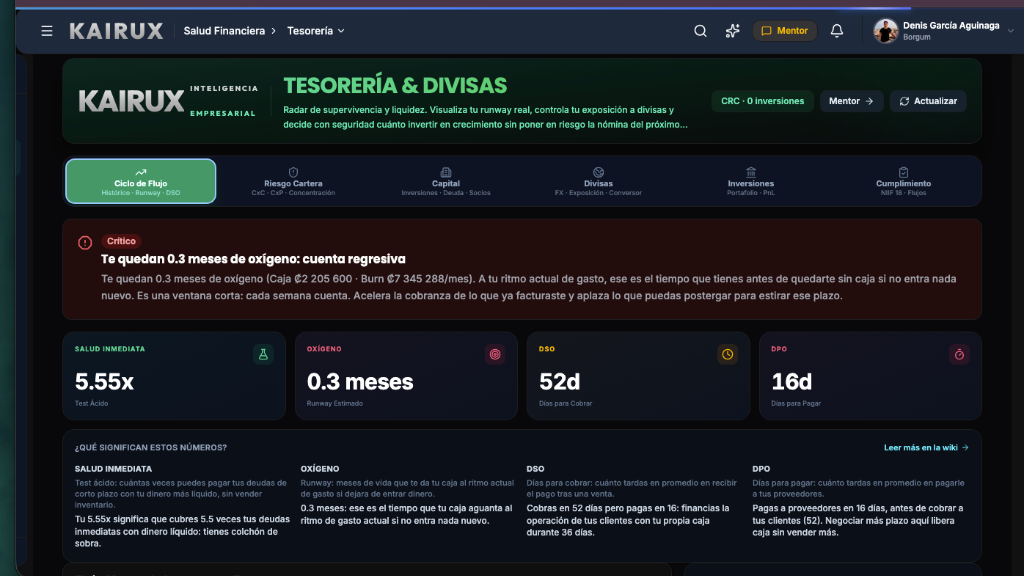1024x576 pixels.
Task: Click the target icon on Oxígeno card
Action: pos(495,354)
